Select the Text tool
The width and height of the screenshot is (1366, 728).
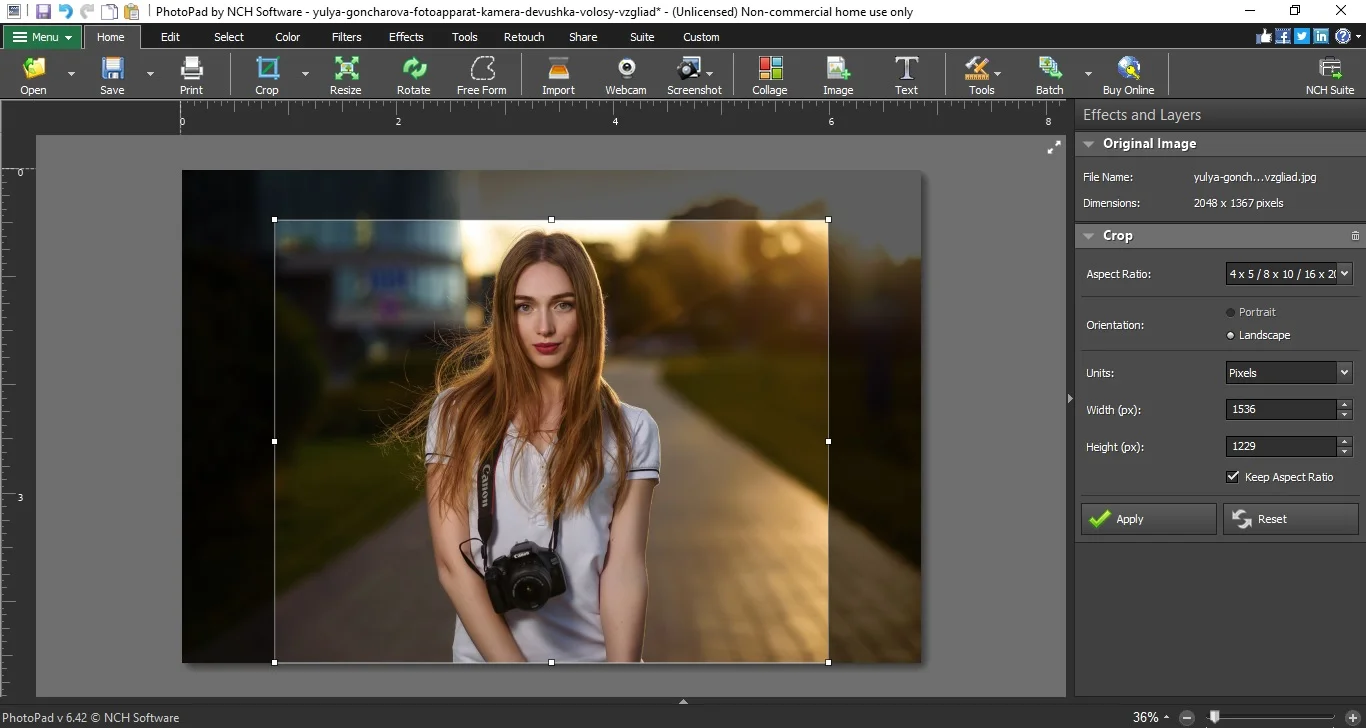pyautogui.click(x=906, y=76)
